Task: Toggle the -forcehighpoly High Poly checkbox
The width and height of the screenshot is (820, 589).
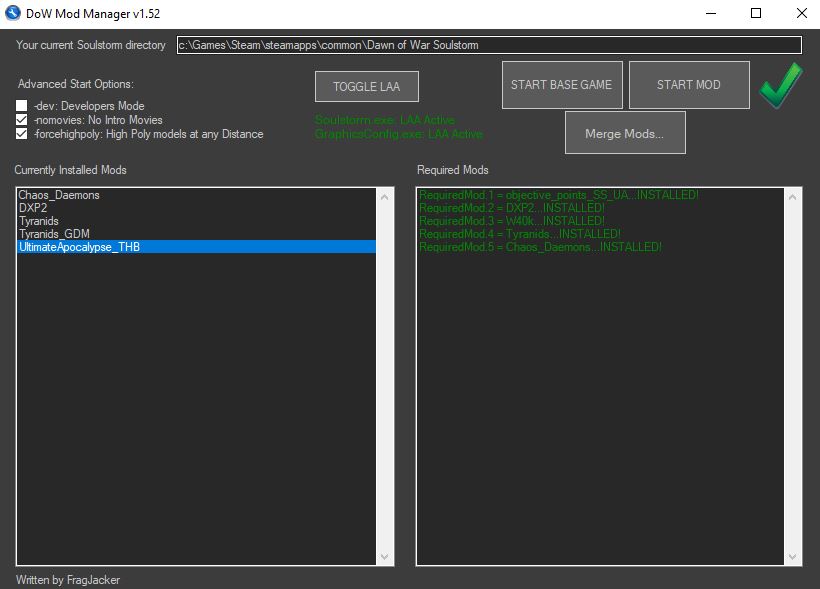Action: click(22, 134)
